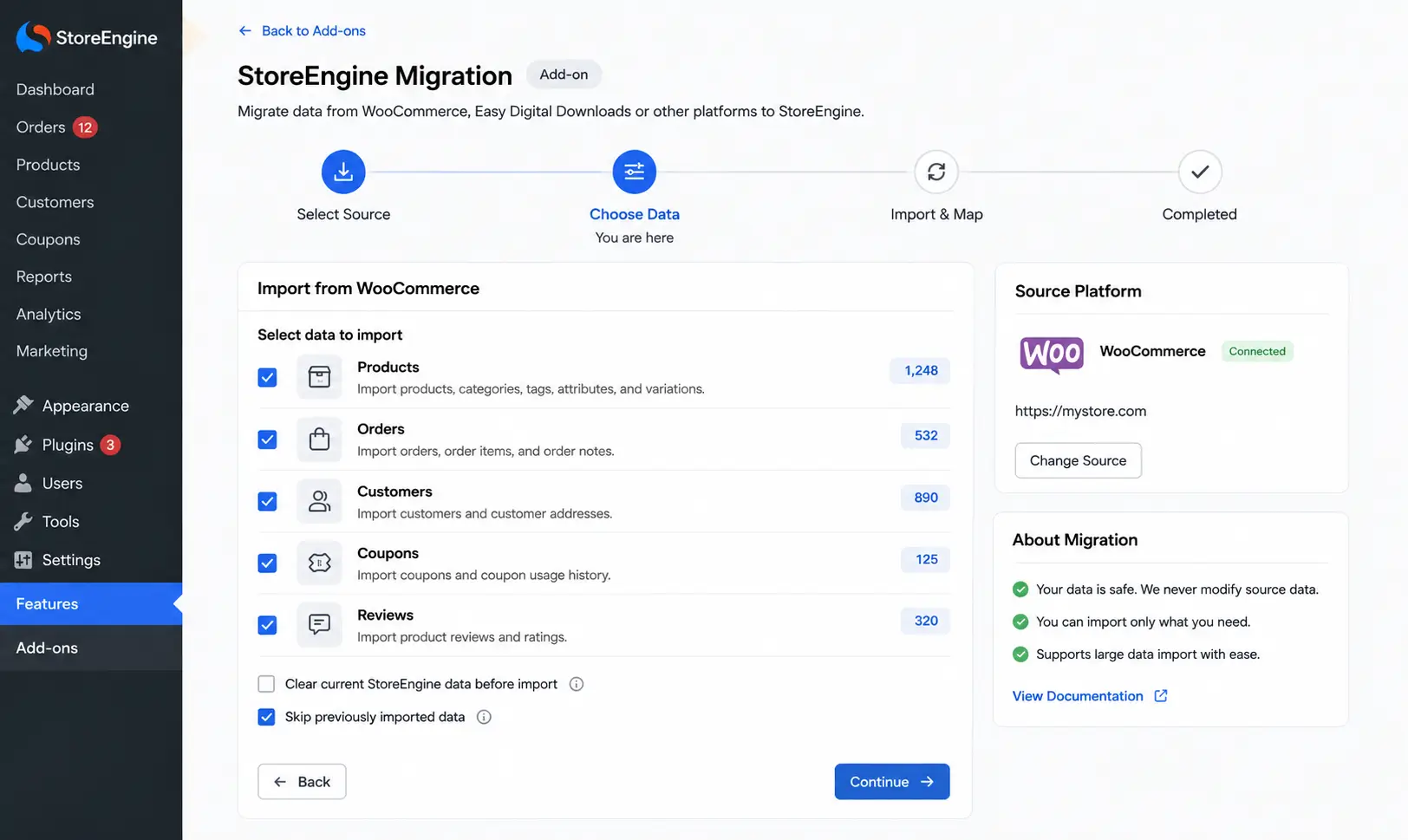Click the Import & Map step label
Image resolution: width=1408 pixels, height=840 pixels.
(x=936, y=214)
